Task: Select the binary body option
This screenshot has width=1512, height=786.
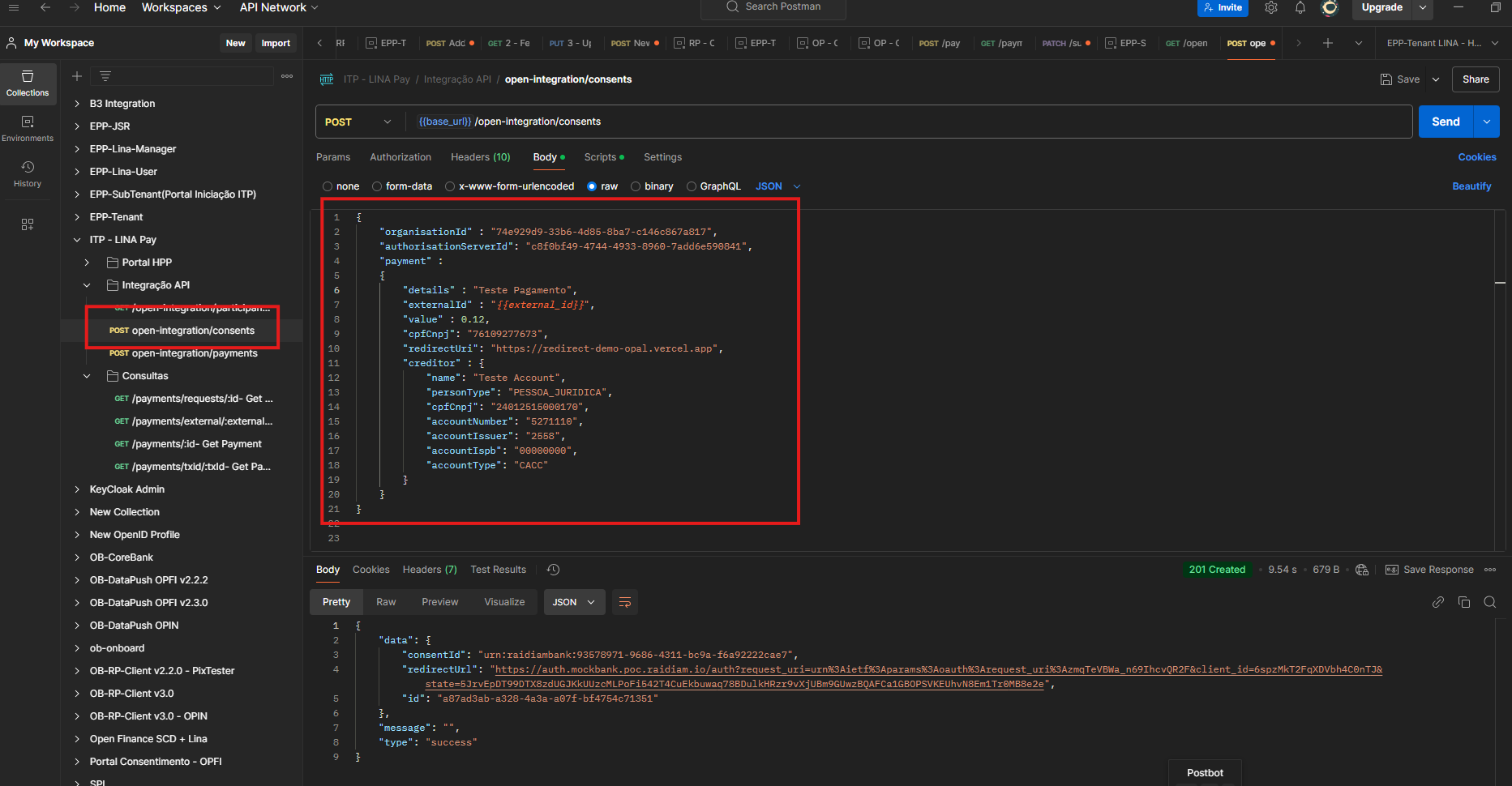Action: pyautogui.click(x=636, y=186)
